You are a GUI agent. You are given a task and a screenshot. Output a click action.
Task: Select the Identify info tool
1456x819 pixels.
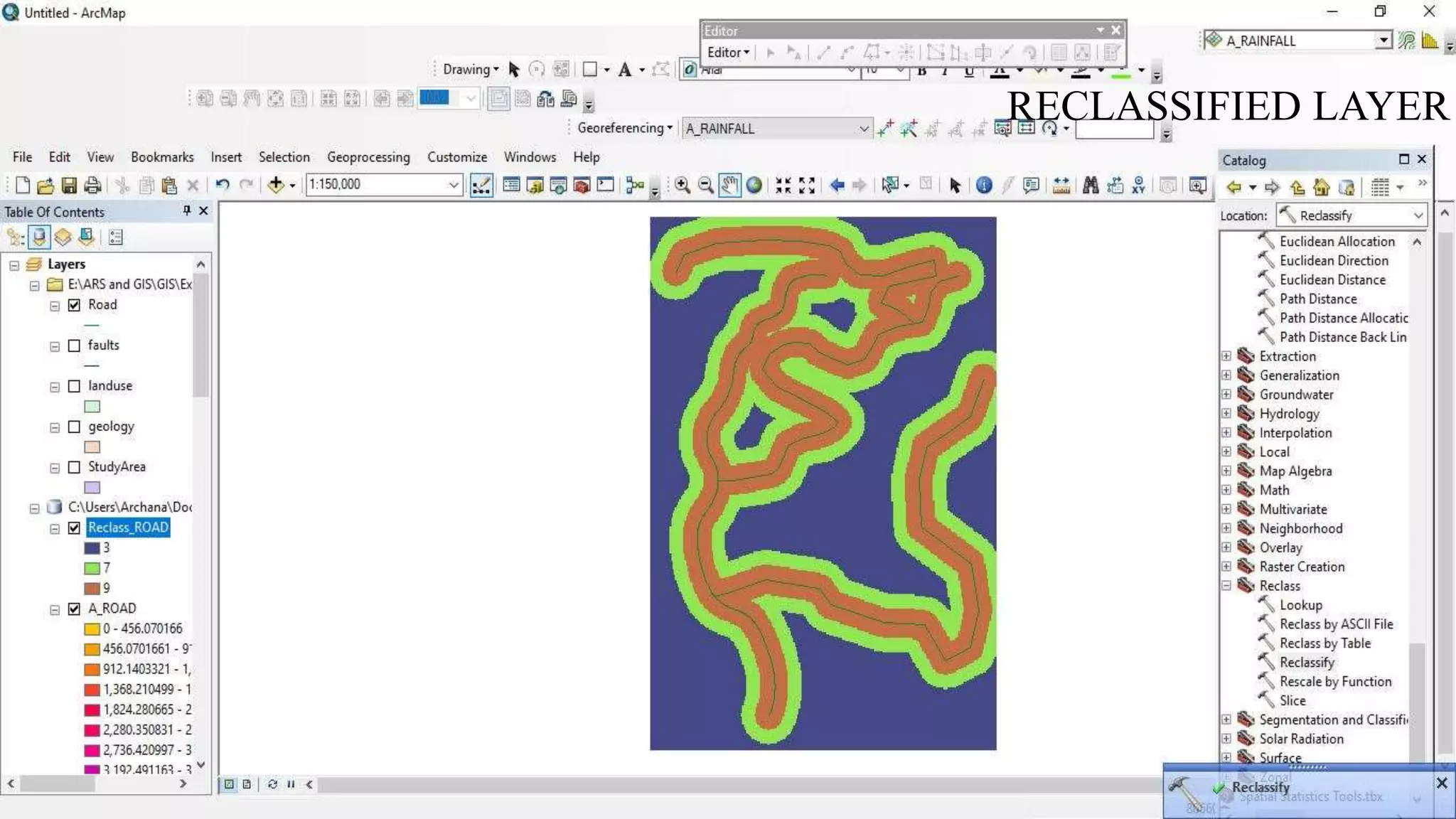(x=984, y=186)
